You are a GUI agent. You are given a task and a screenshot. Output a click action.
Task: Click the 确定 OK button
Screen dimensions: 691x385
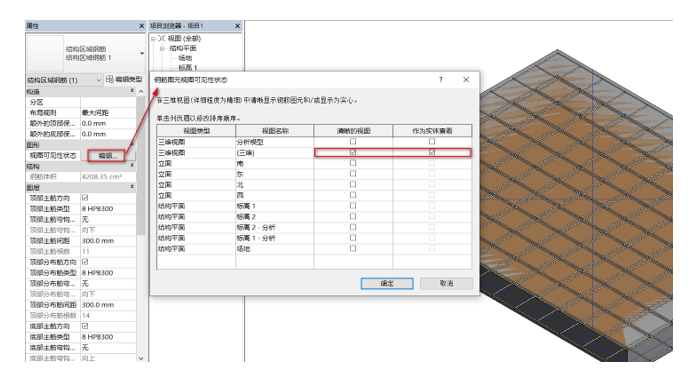387,283
